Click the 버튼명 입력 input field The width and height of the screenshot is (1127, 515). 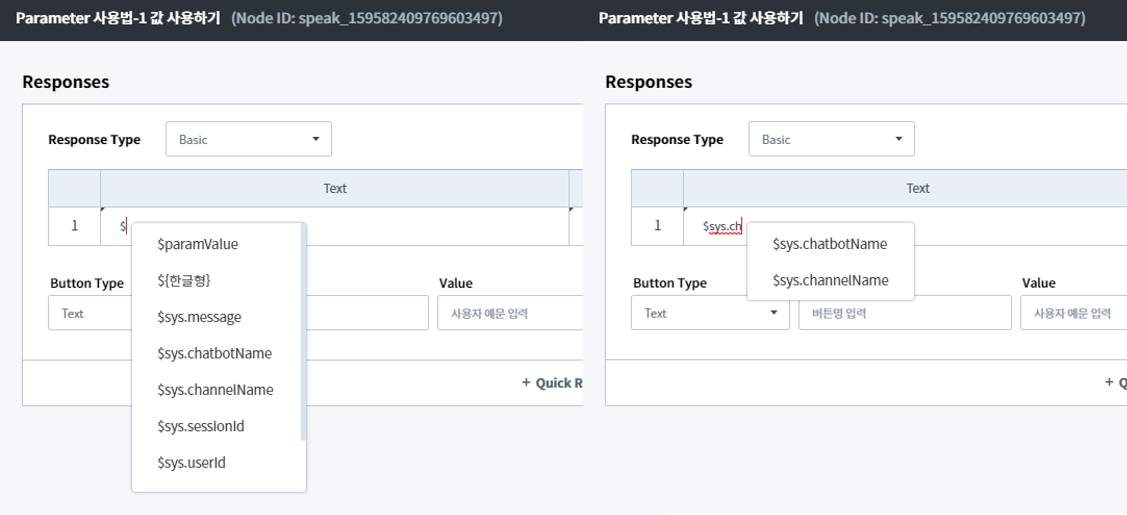(x=904, y=313)
